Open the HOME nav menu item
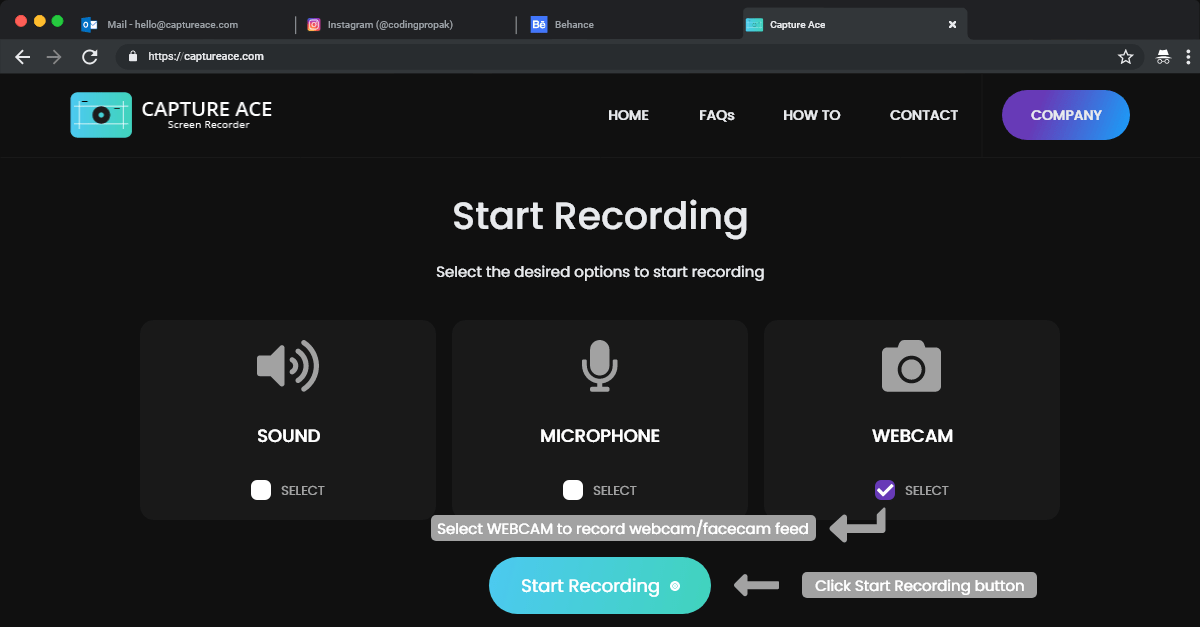Screen dimensions: 1200x627 click(x=628, y=115)
